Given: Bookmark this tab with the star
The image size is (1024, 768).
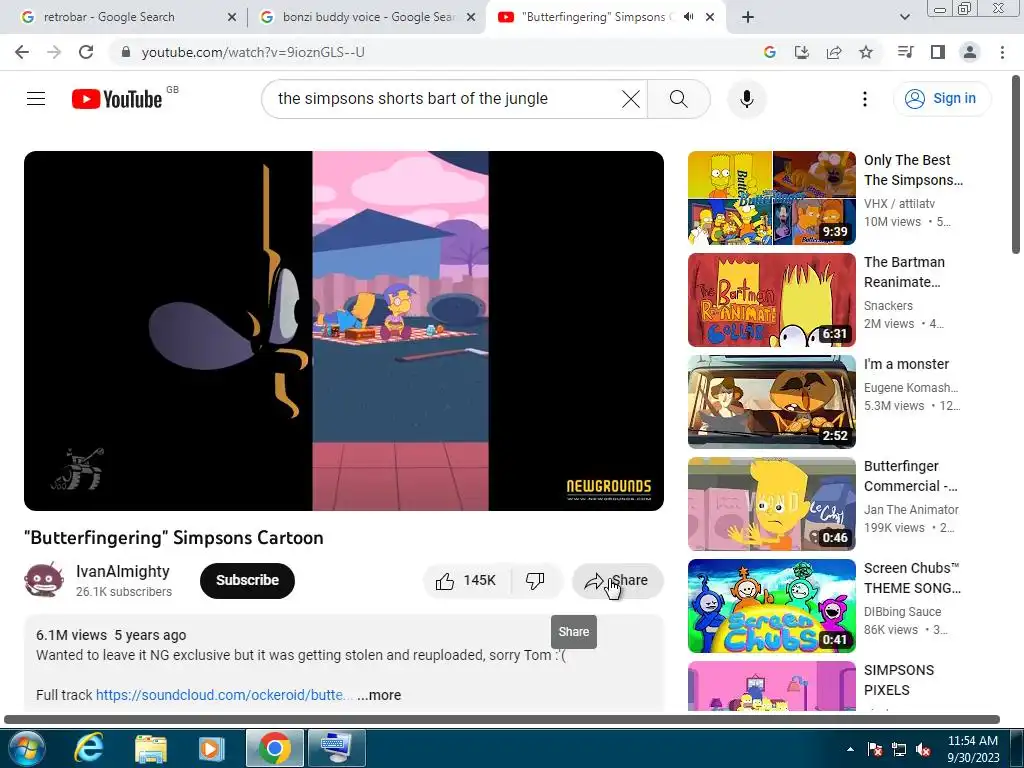Looking at the screenshot, I should coord(866,52).
